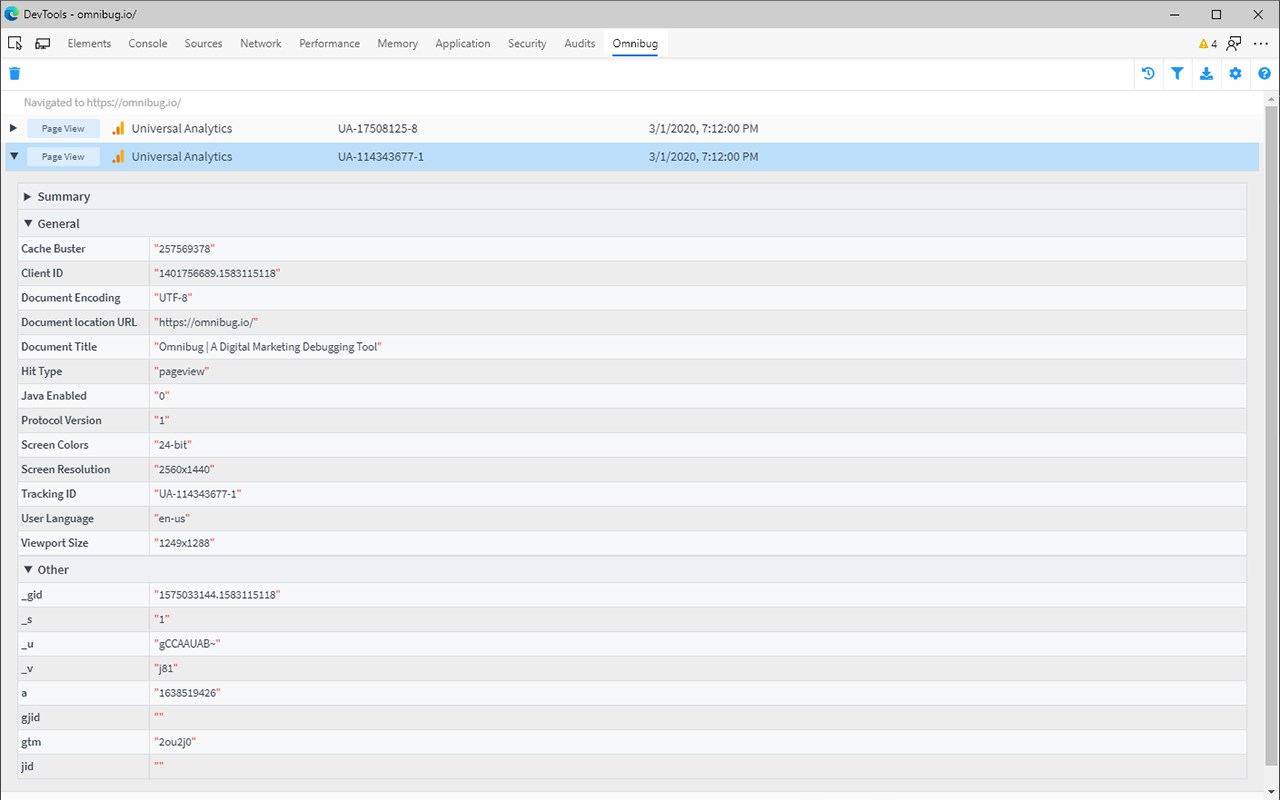Minimize the DevTools window
Screen dimensions: 1280x800
pos(1177,14)
